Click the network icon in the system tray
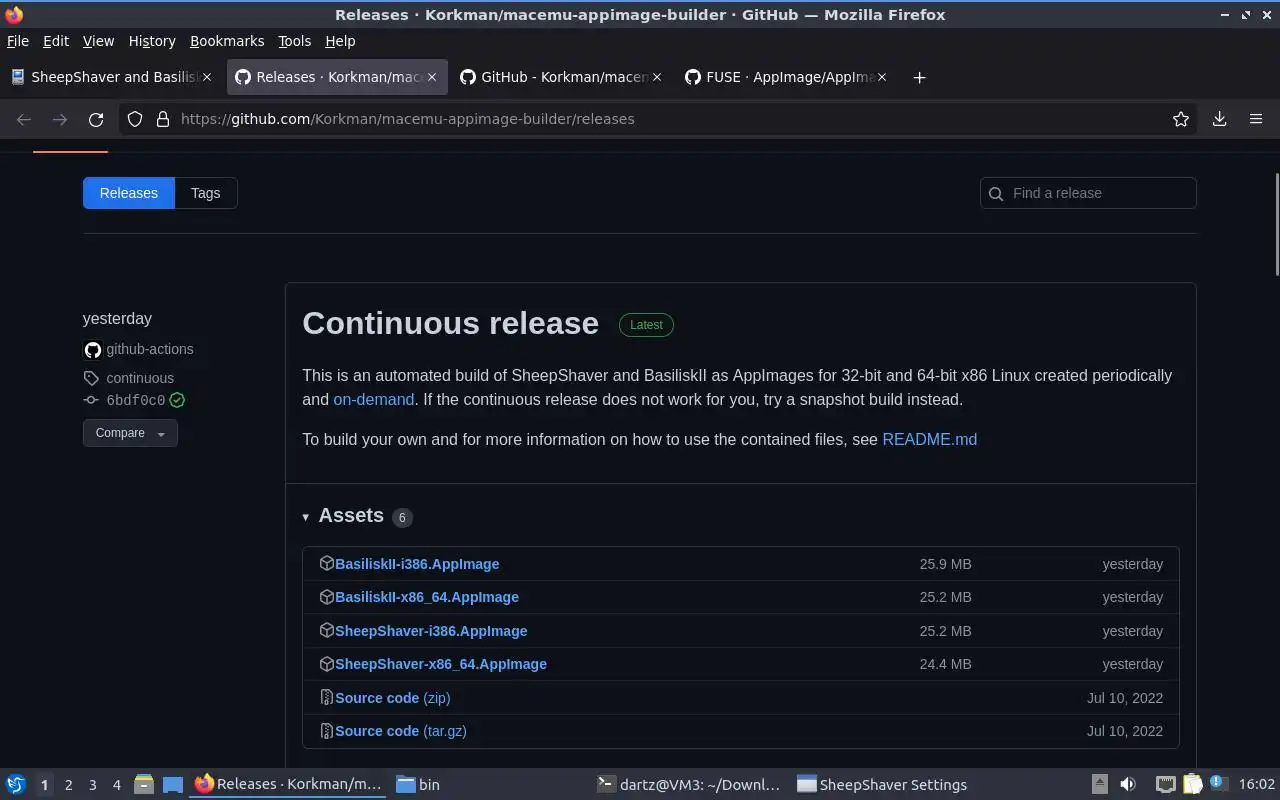This screenshot has height=800, width=1280. [x=1165, y=784]
